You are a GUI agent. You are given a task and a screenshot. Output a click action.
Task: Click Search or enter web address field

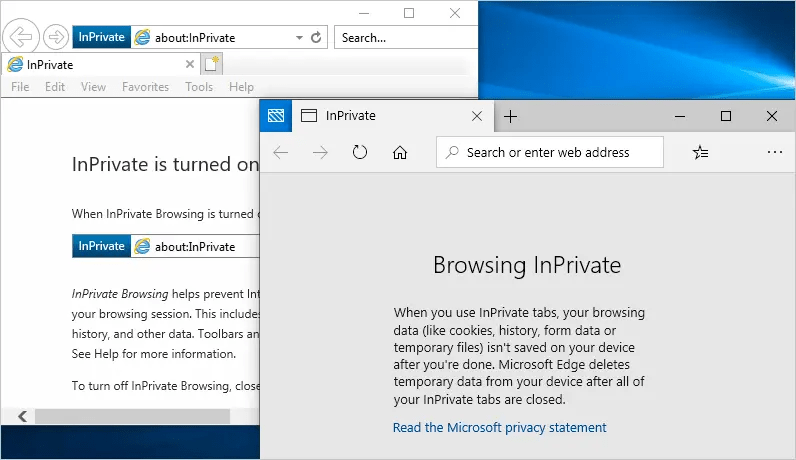pyautogui.click(x=550, y=152)
